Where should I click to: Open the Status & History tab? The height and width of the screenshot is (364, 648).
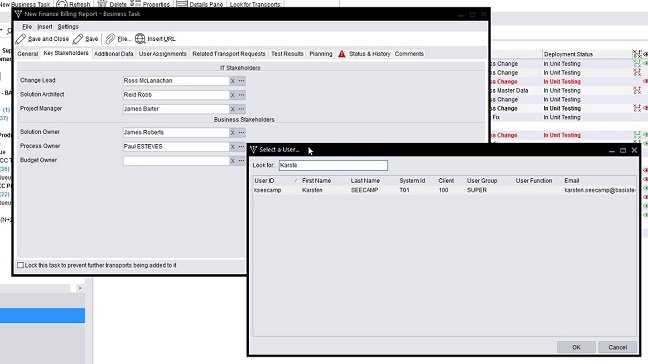364,54
